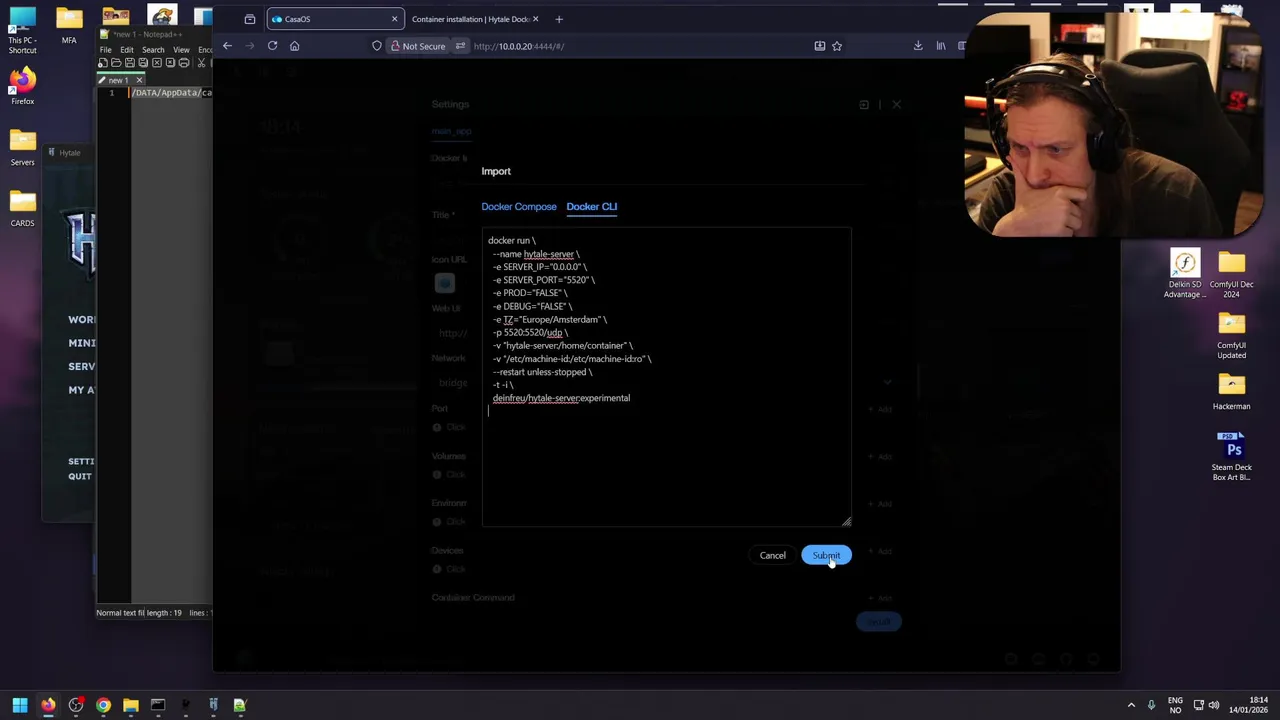Select the Firefox desktop shortcut
Image resolution: width=1280 pixels, height=720 pixels.
[22, 87]
